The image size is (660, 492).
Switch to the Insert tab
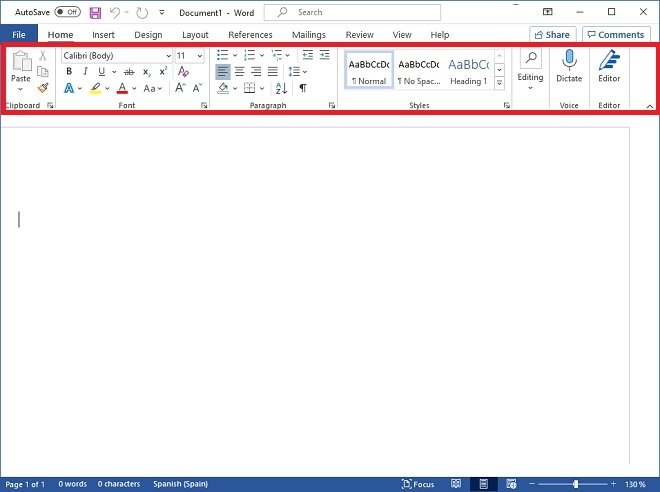click(x=103, y=35)
